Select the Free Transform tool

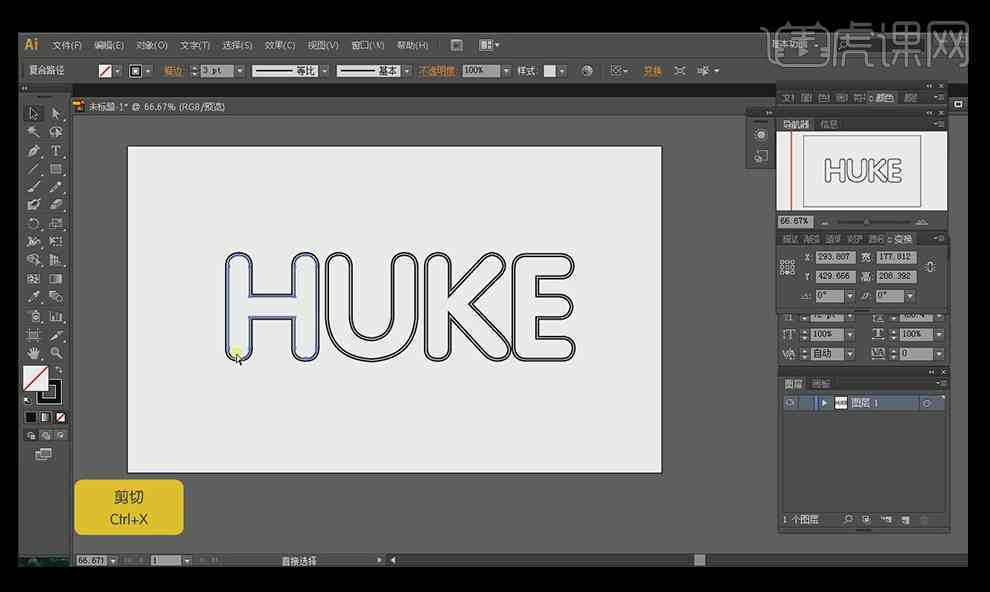click(56, 241)
